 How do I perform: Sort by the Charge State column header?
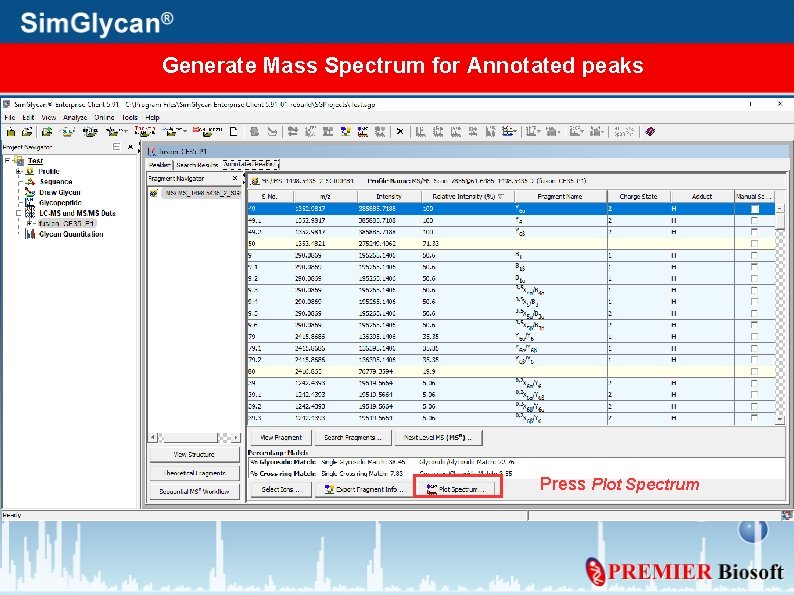(x=638, y=196)
